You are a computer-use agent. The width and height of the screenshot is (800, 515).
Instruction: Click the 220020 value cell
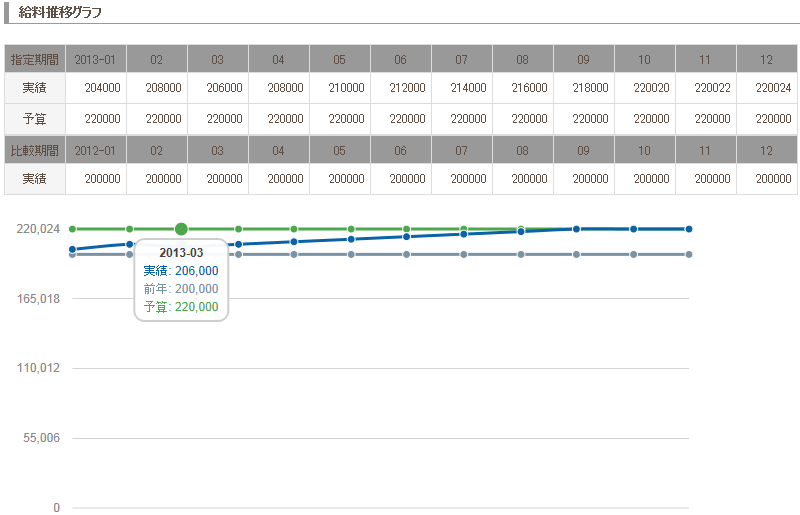651,88
